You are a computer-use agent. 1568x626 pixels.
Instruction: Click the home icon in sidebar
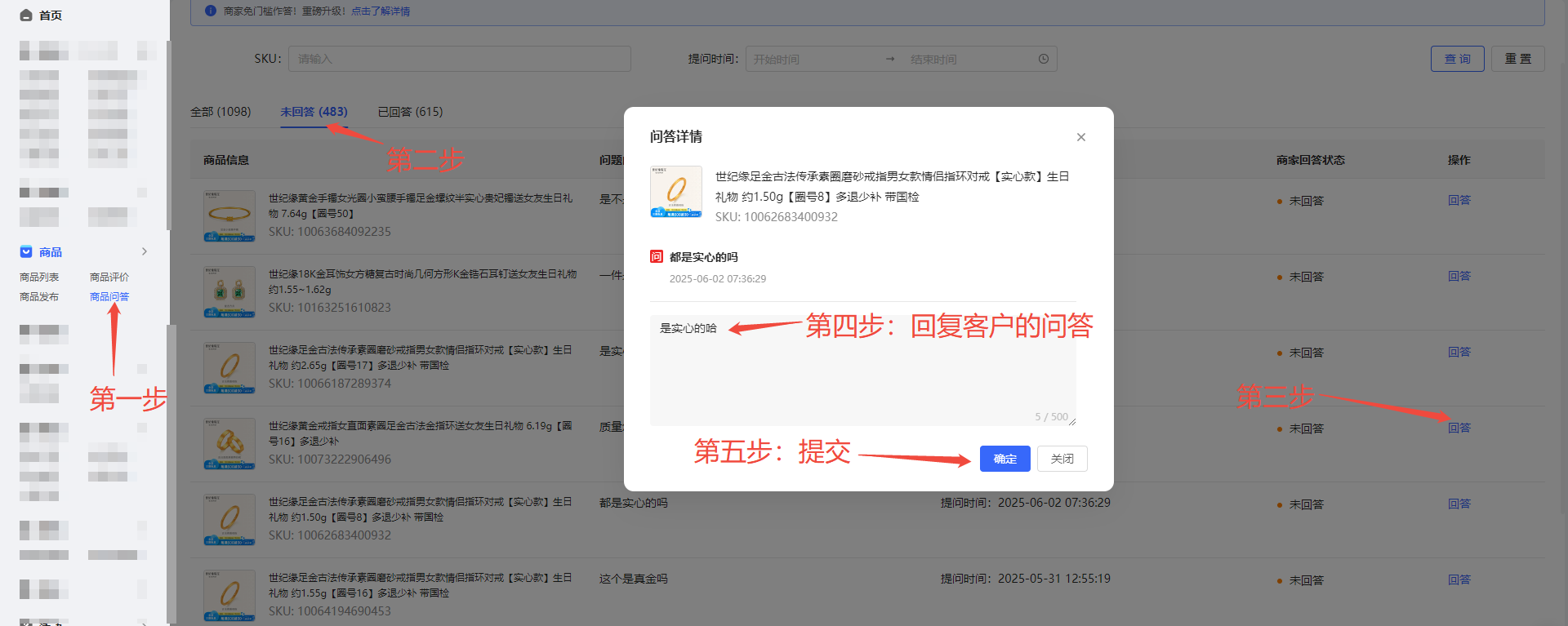26,16
